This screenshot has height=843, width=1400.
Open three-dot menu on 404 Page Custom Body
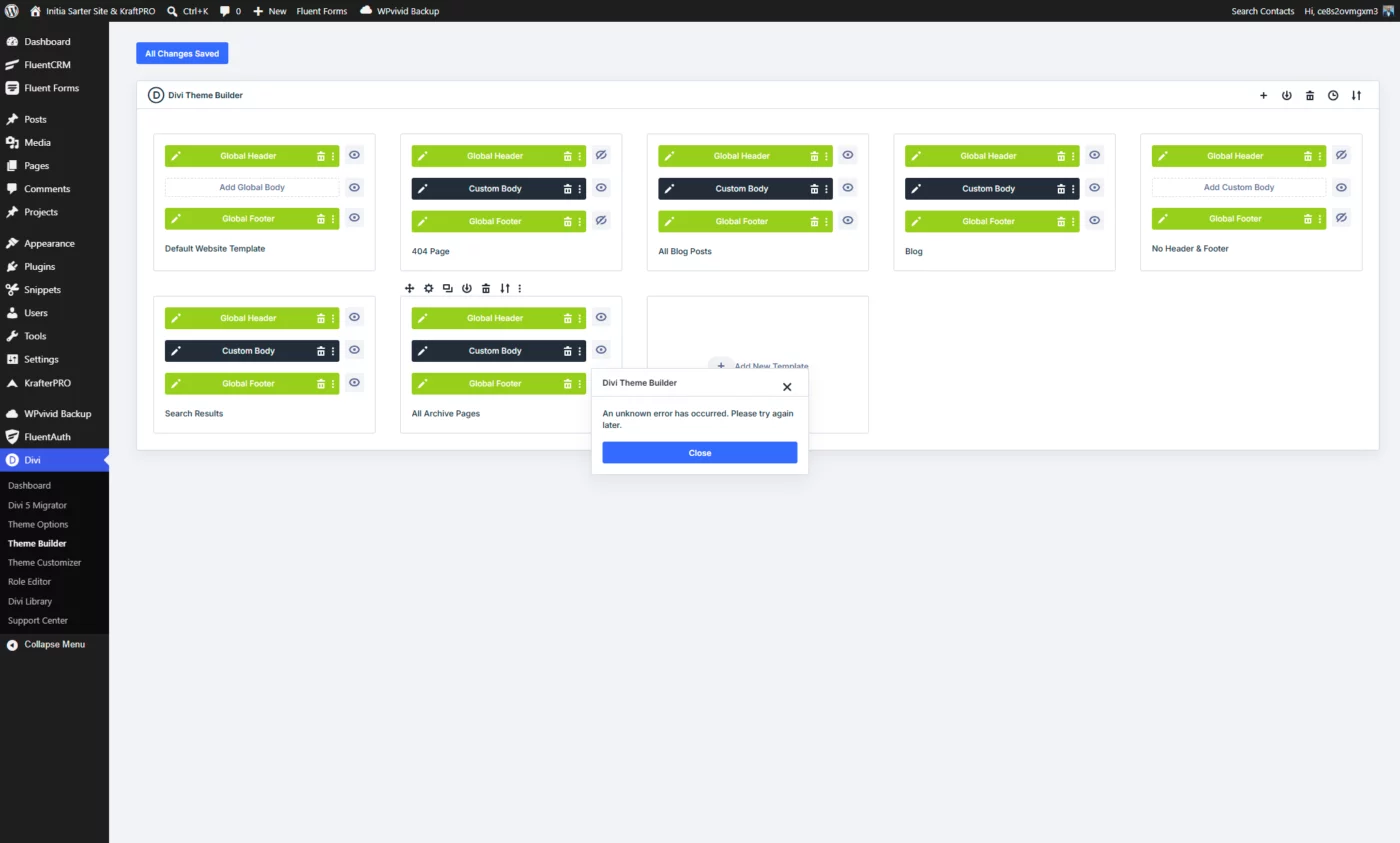tap(580, 189)
